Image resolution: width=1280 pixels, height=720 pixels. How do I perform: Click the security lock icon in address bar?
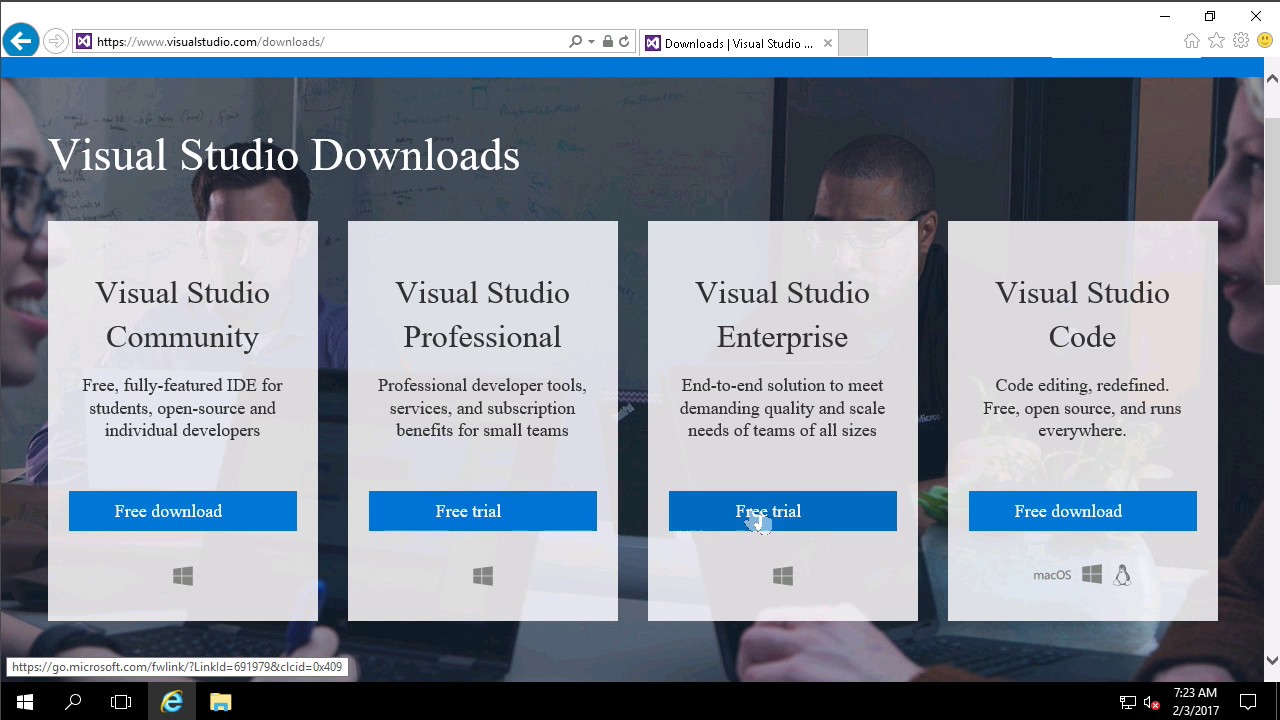tap(607, 42)
